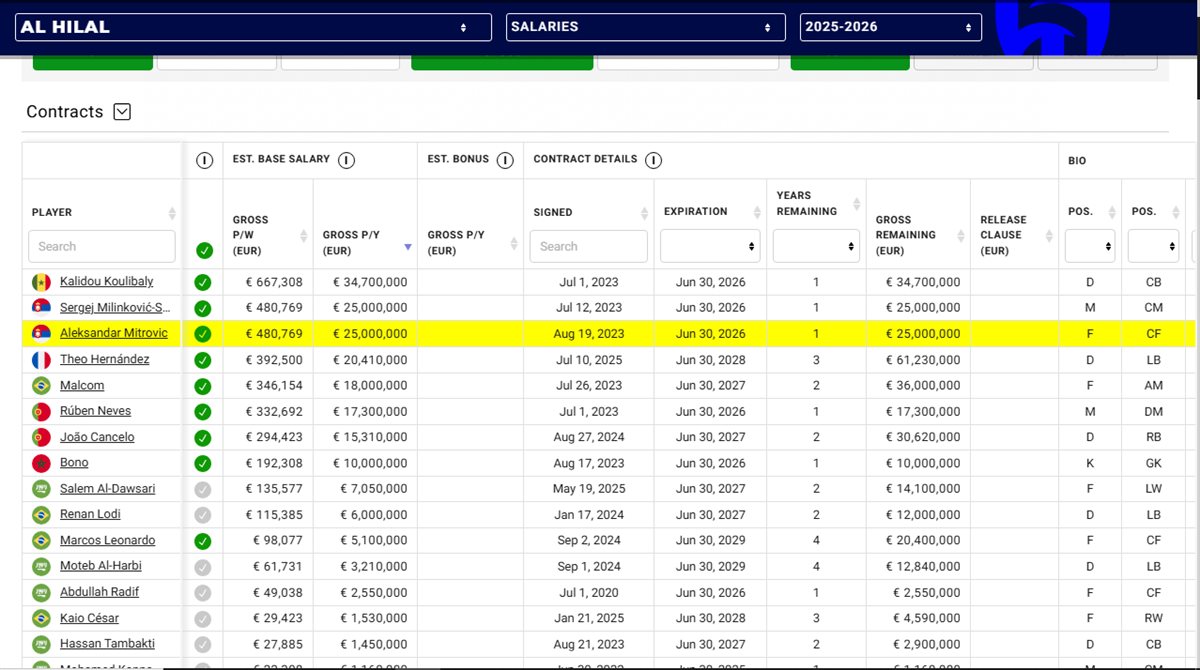Click the Player search input field
The image size is (1200, 670).
(101, 246)
